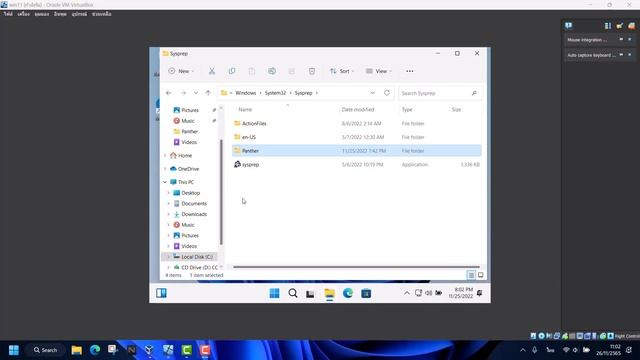Open the Sort dropdown
640x360 pixels.
(342, 71)
